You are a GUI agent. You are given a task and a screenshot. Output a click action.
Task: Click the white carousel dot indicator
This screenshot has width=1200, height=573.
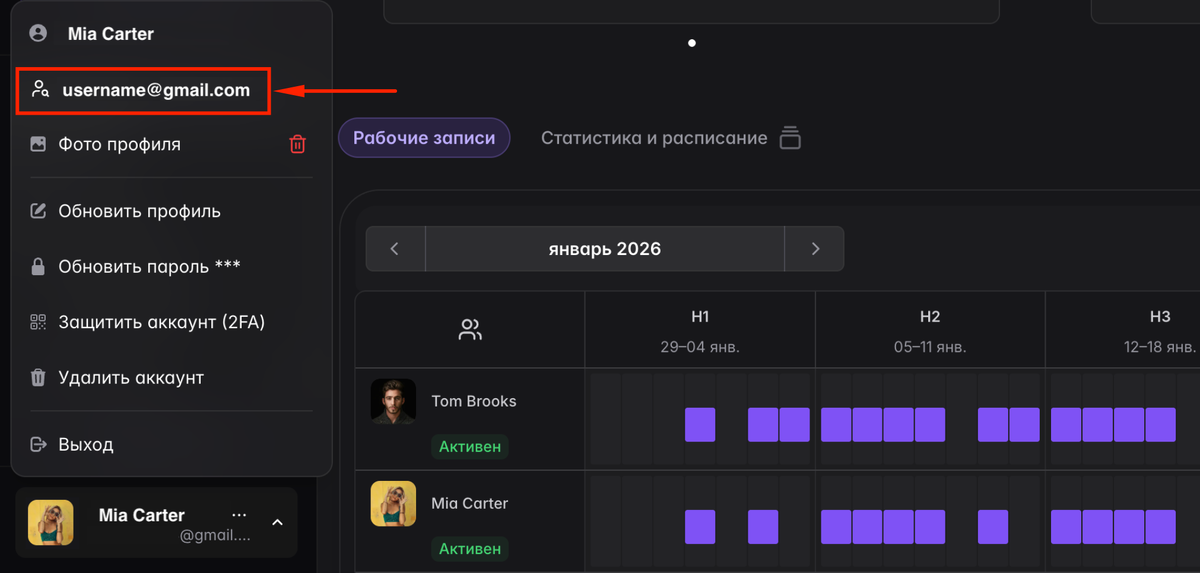coord(692,43)
